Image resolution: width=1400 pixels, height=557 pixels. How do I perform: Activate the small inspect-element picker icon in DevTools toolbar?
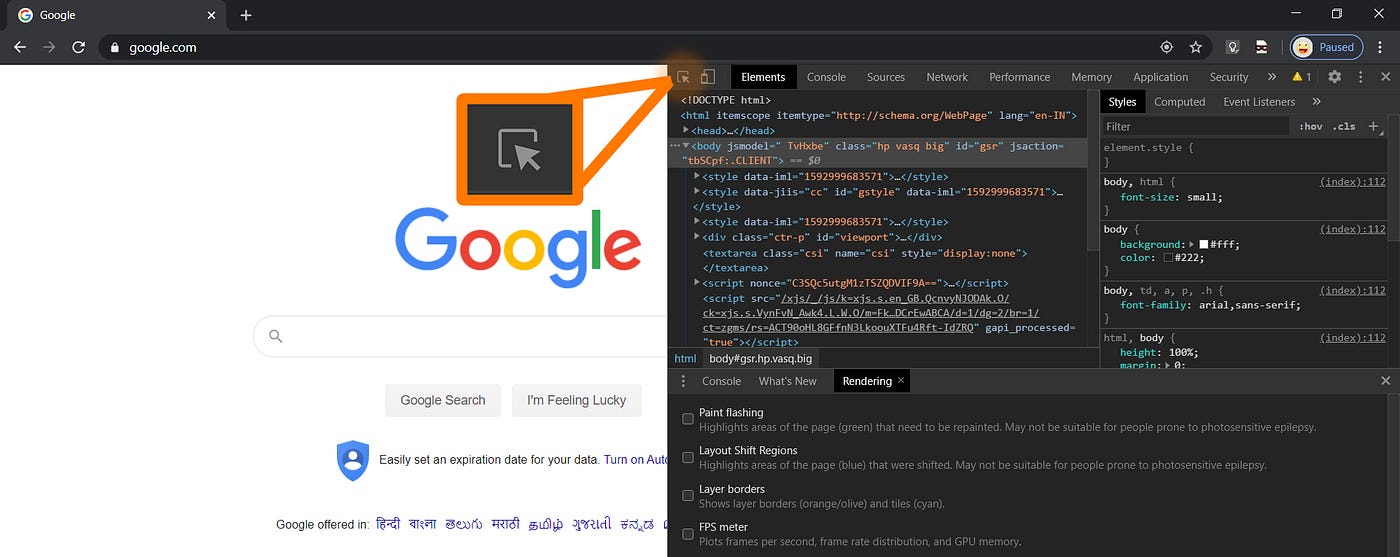(x=684, y=77)
